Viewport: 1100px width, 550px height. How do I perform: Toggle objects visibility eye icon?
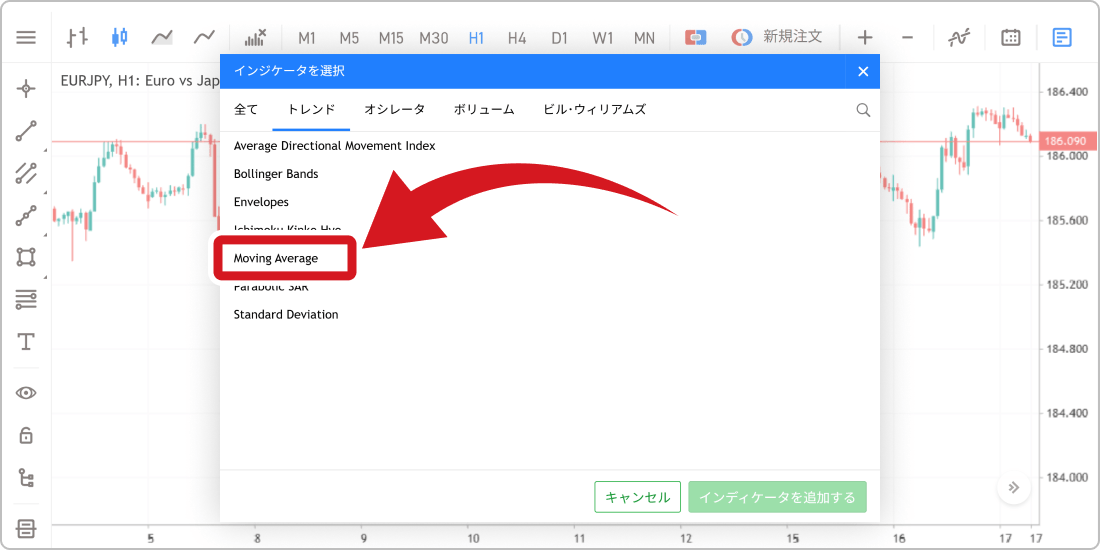[x=26, y=393]
